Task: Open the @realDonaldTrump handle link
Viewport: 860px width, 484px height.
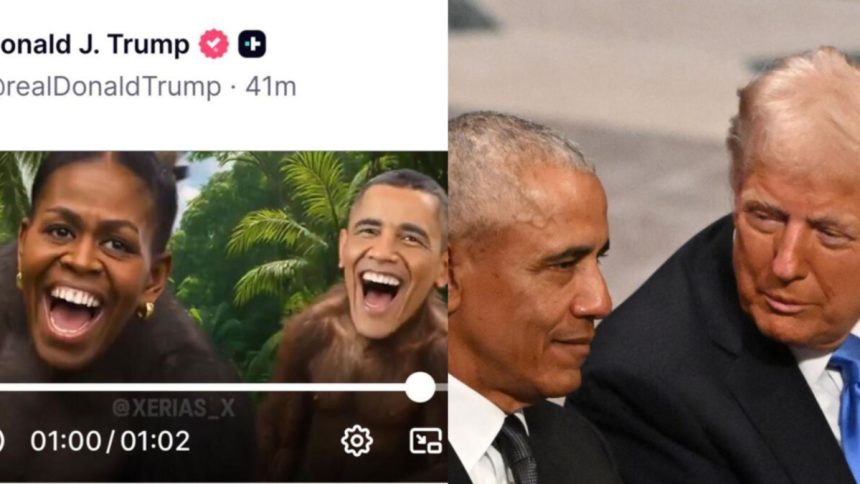Action: pos(110,87)
